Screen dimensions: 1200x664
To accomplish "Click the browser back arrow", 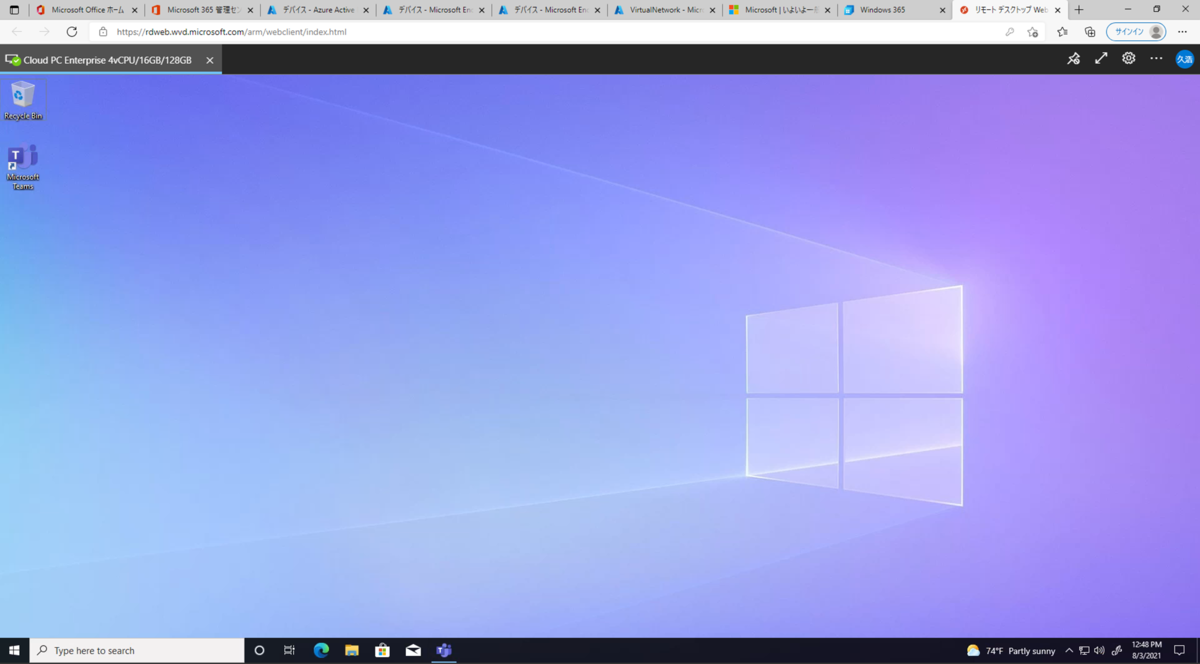I will [16, 32].
